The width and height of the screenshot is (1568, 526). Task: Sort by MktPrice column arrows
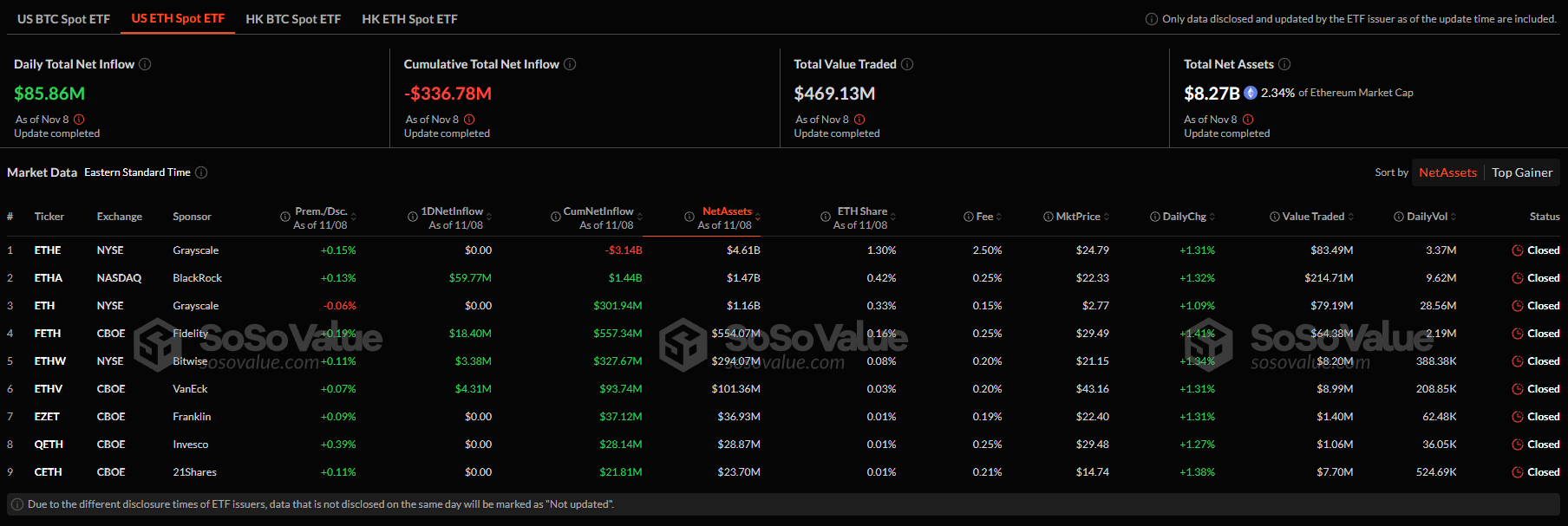[x=1107, y=217]
